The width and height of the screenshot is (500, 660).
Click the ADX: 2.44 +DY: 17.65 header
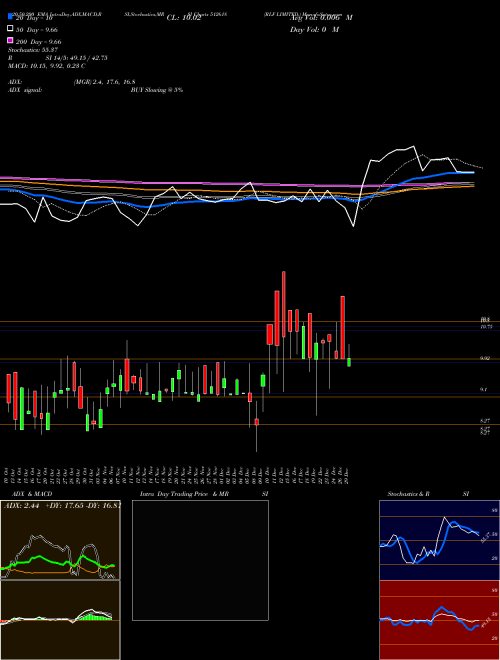62,506
